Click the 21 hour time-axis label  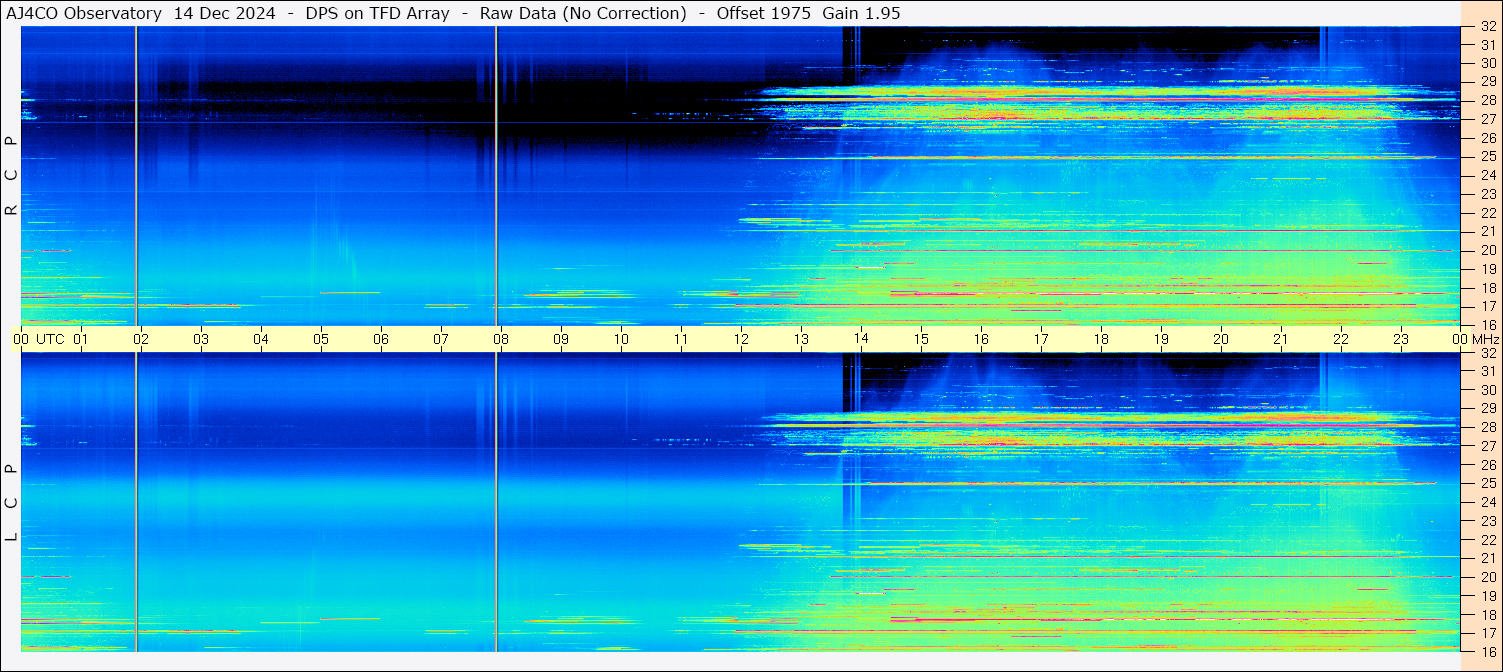click(1281, 339)
